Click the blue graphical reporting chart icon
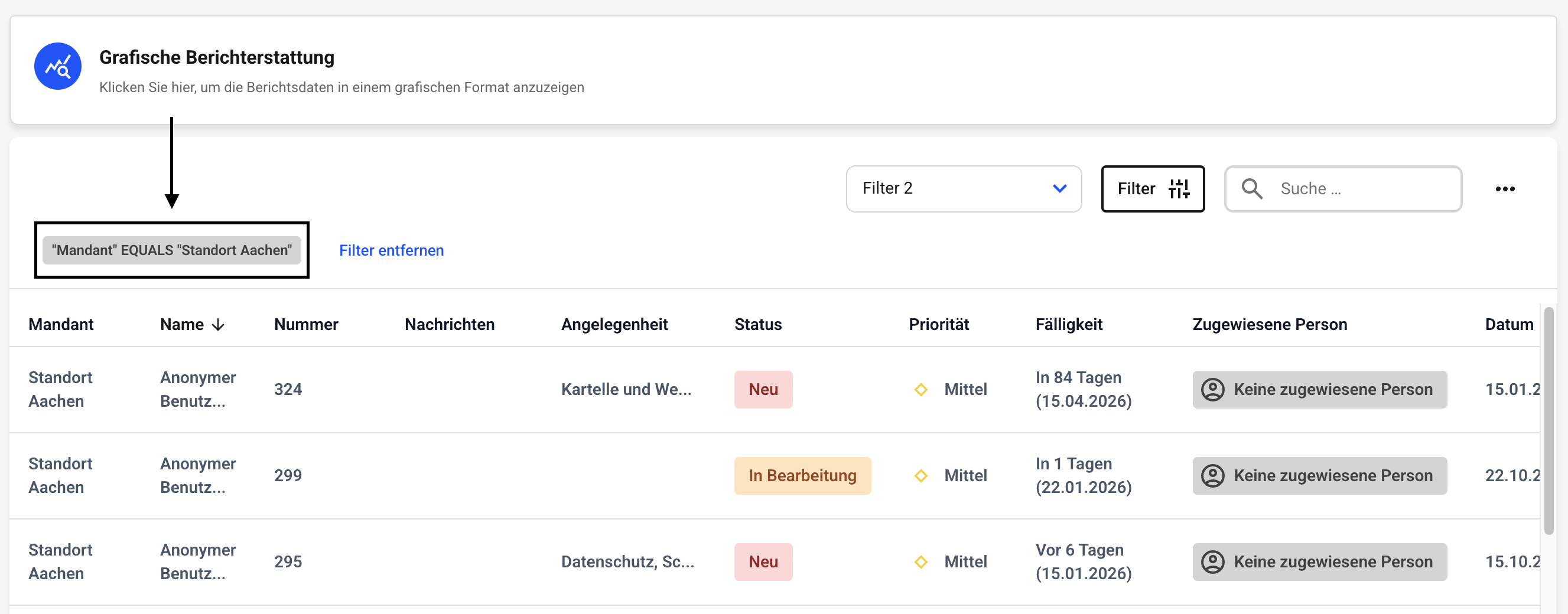This screenshot has height=614, width=1568. coord(58,66)
